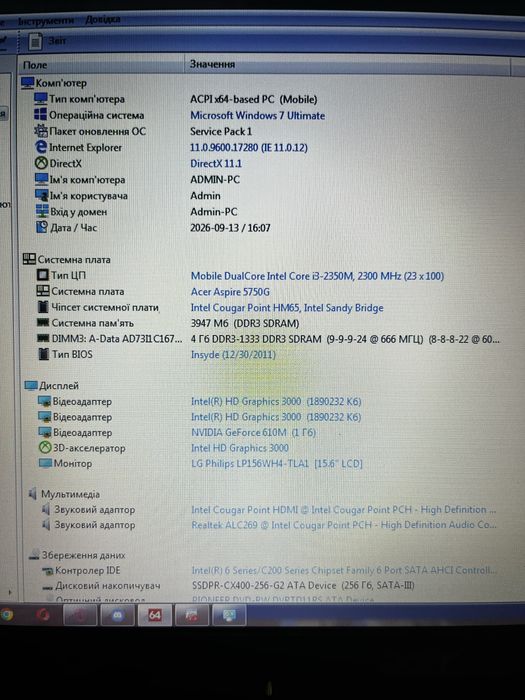This screenshot has width=525, height=700.
Task: Click the Звіт report toolbar button
Action: pos(47,41)
